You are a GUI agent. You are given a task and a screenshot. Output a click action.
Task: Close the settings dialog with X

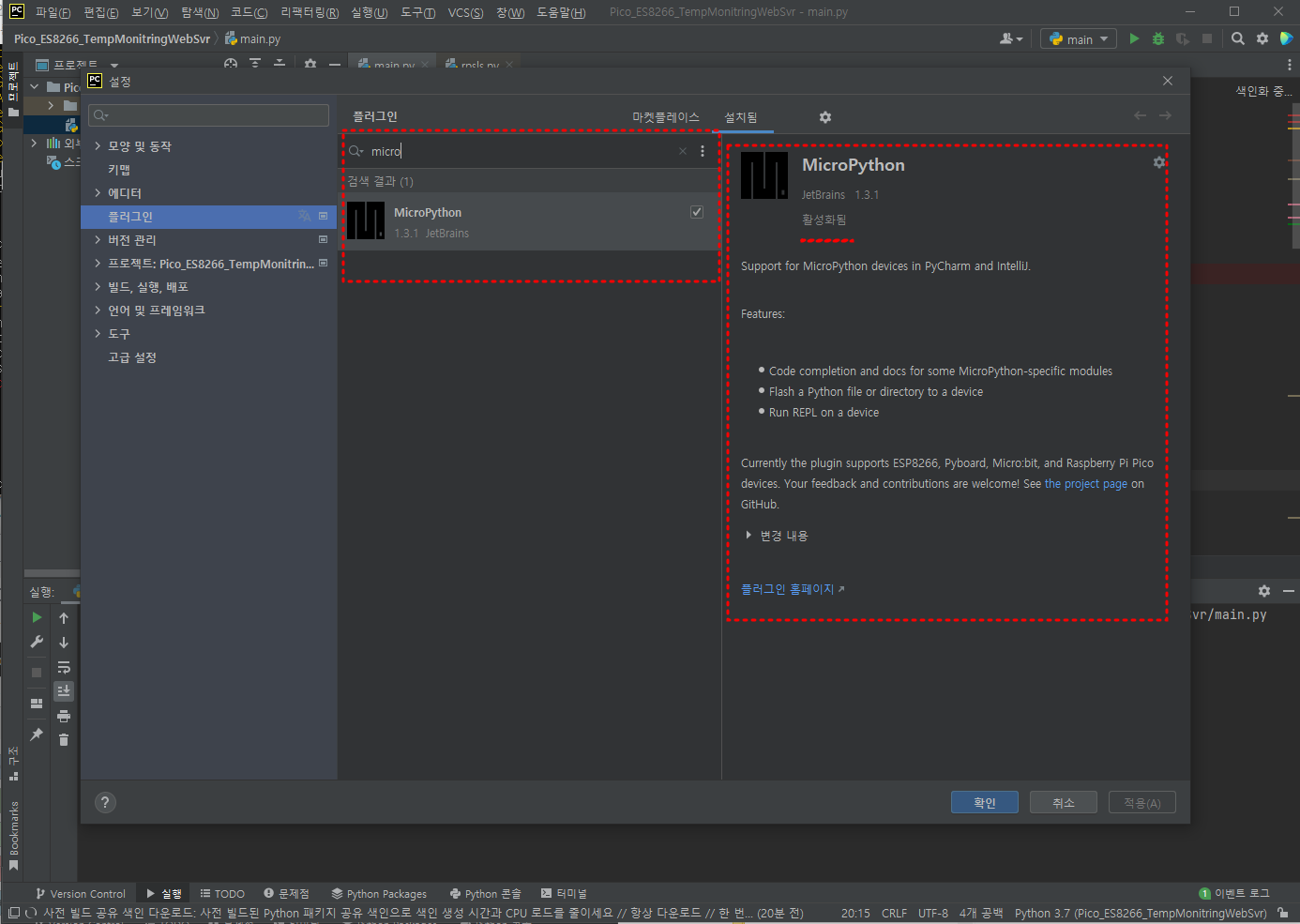coord(1168,81)
